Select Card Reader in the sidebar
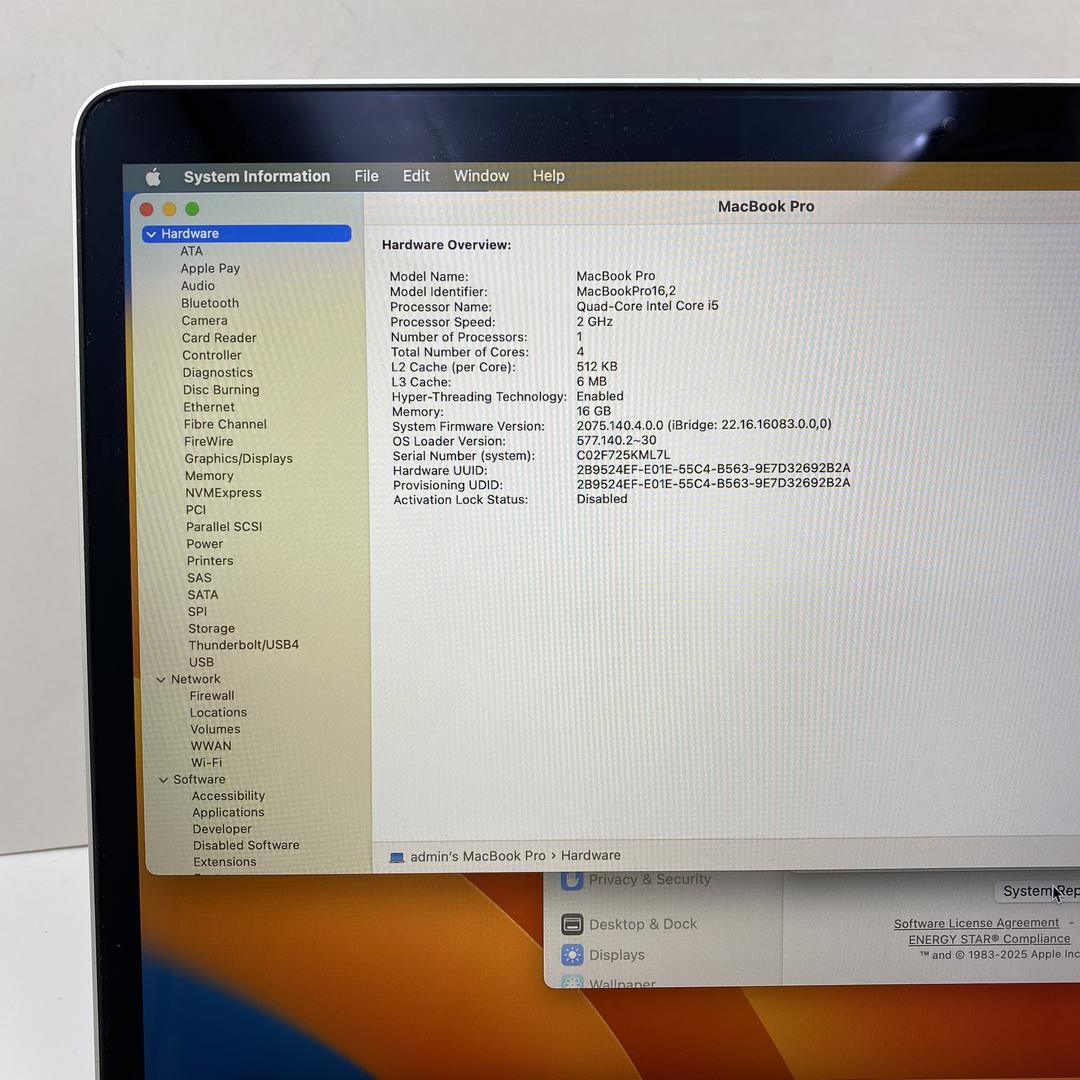Screen dimensions: 1080x1080 (219, 338)
